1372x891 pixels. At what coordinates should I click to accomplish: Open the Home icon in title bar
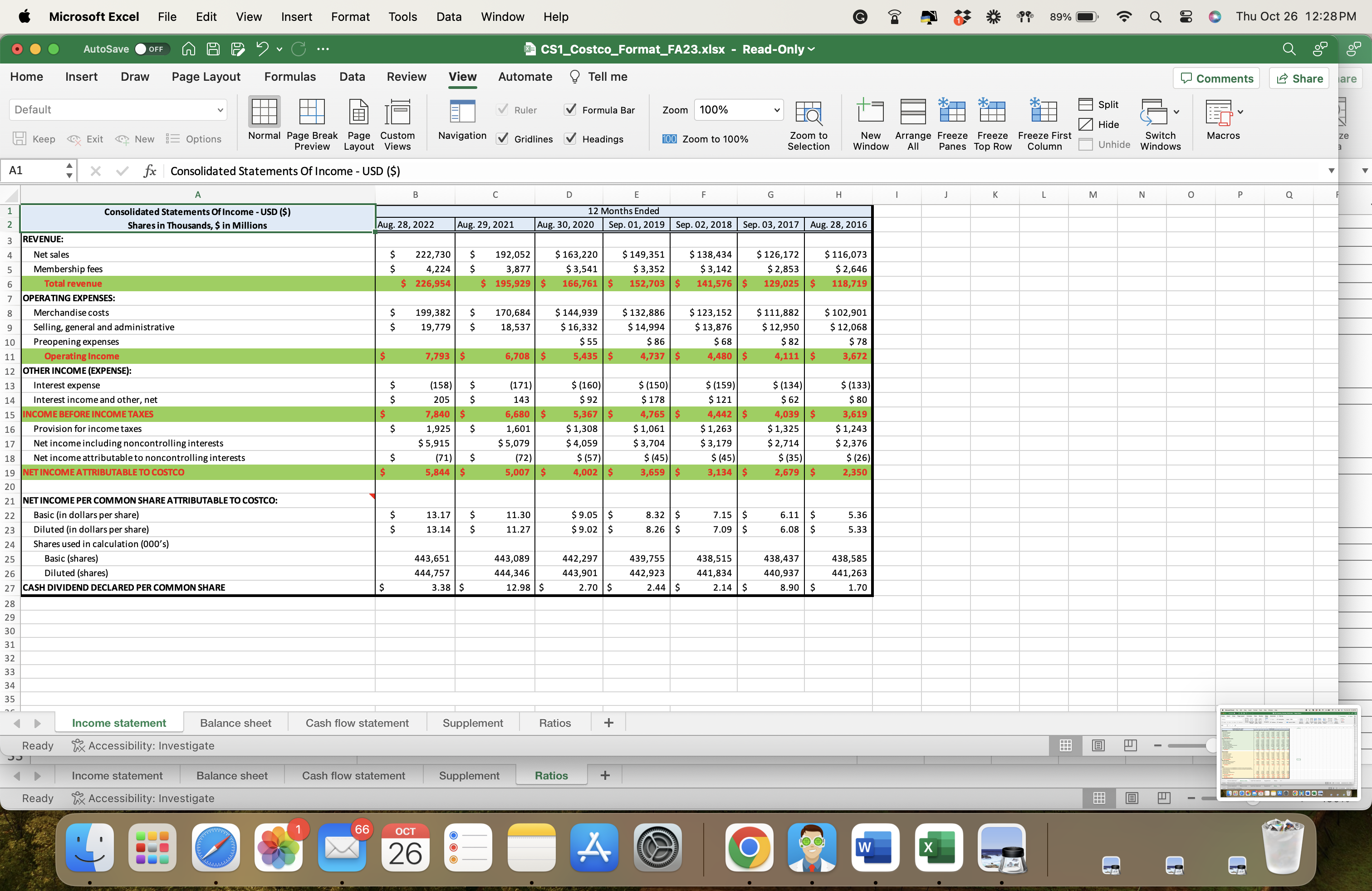(188, 49)
